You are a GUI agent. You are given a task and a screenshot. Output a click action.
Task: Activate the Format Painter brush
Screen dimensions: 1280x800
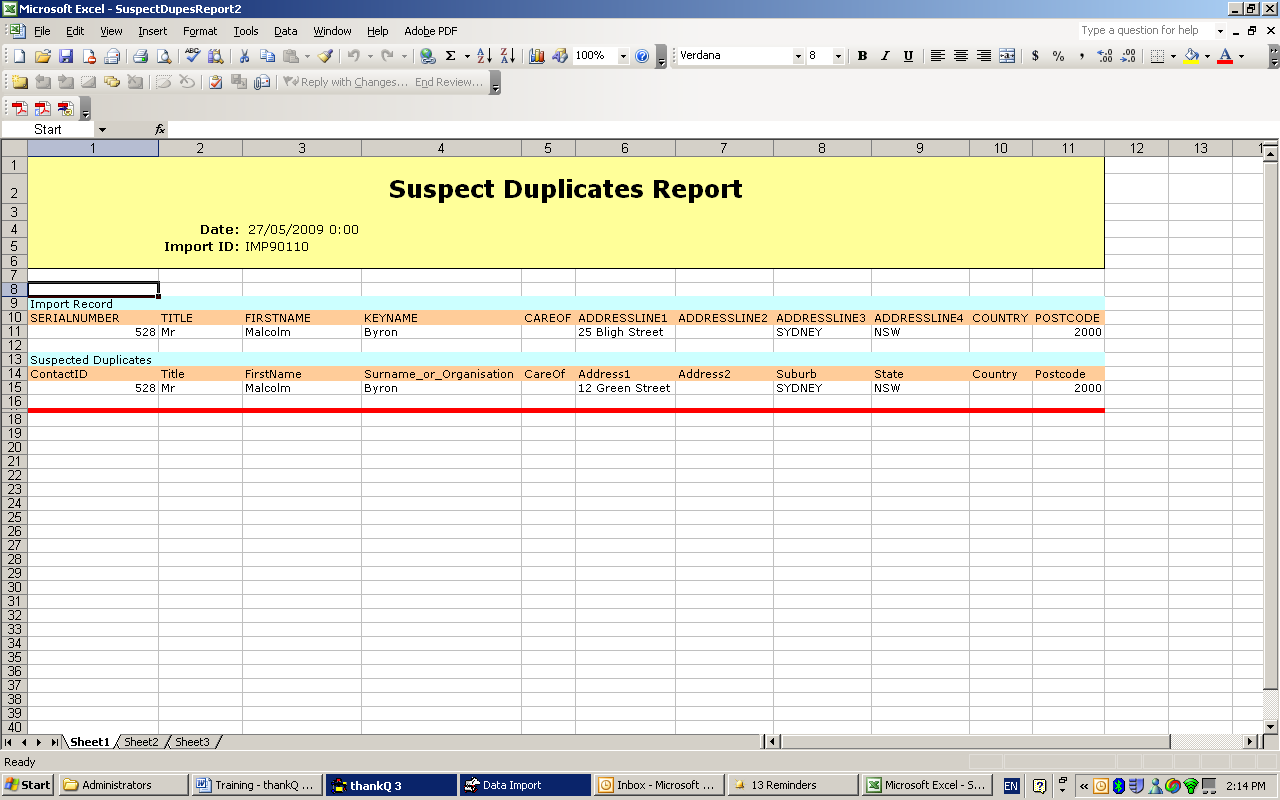click(325, 56)
